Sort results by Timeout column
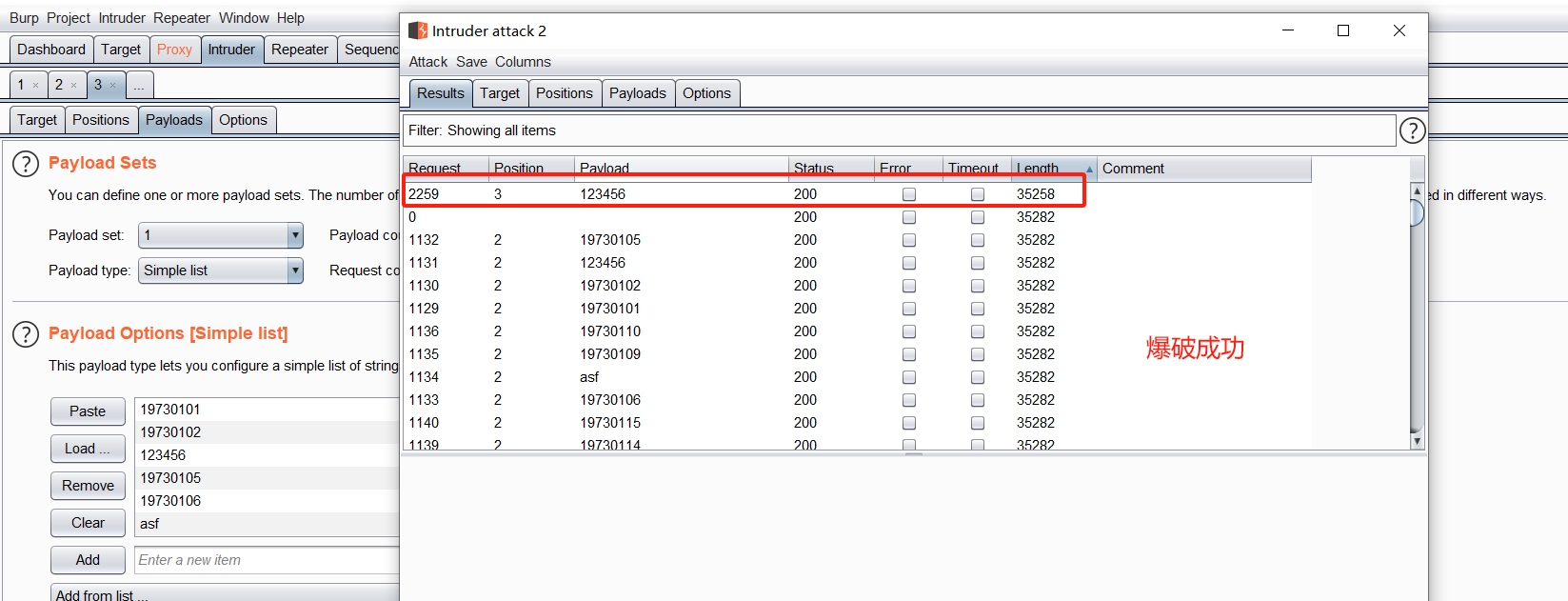 click(x=977, y=169)
